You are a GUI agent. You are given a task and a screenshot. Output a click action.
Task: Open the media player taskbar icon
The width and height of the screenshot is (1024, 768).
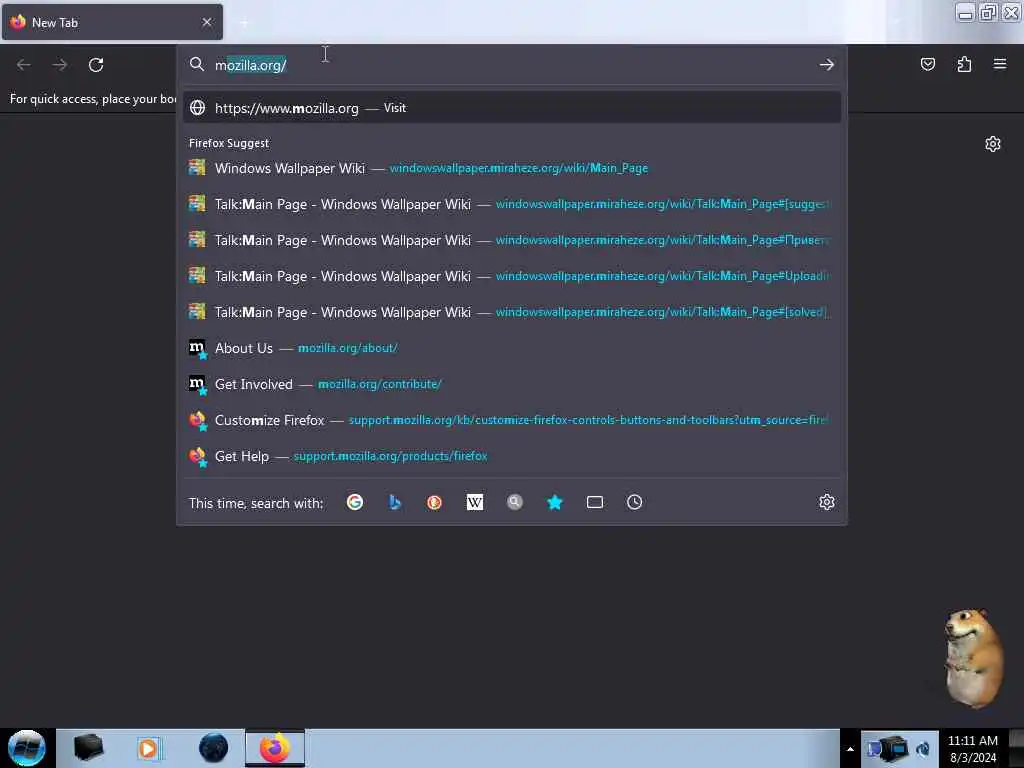149,748
